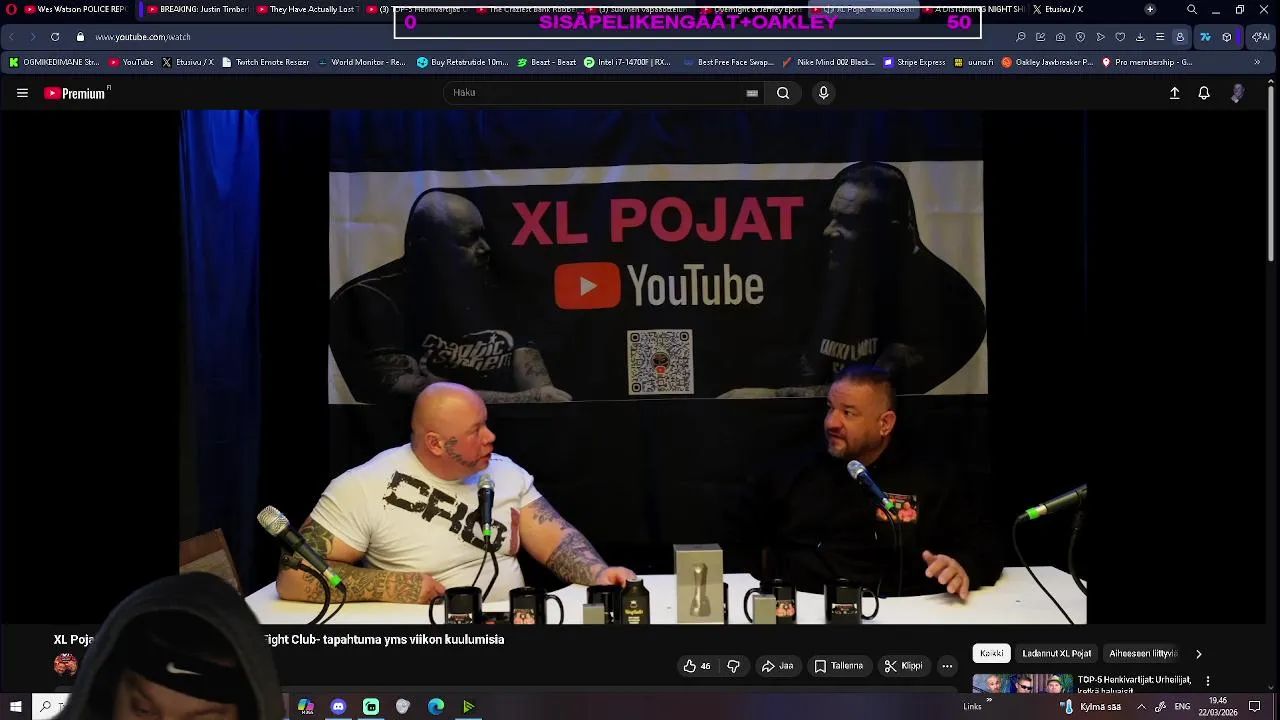Go to YouTube Premium home logo
The width and height of the screenshot is (1280, 720).
click(75, 93)
